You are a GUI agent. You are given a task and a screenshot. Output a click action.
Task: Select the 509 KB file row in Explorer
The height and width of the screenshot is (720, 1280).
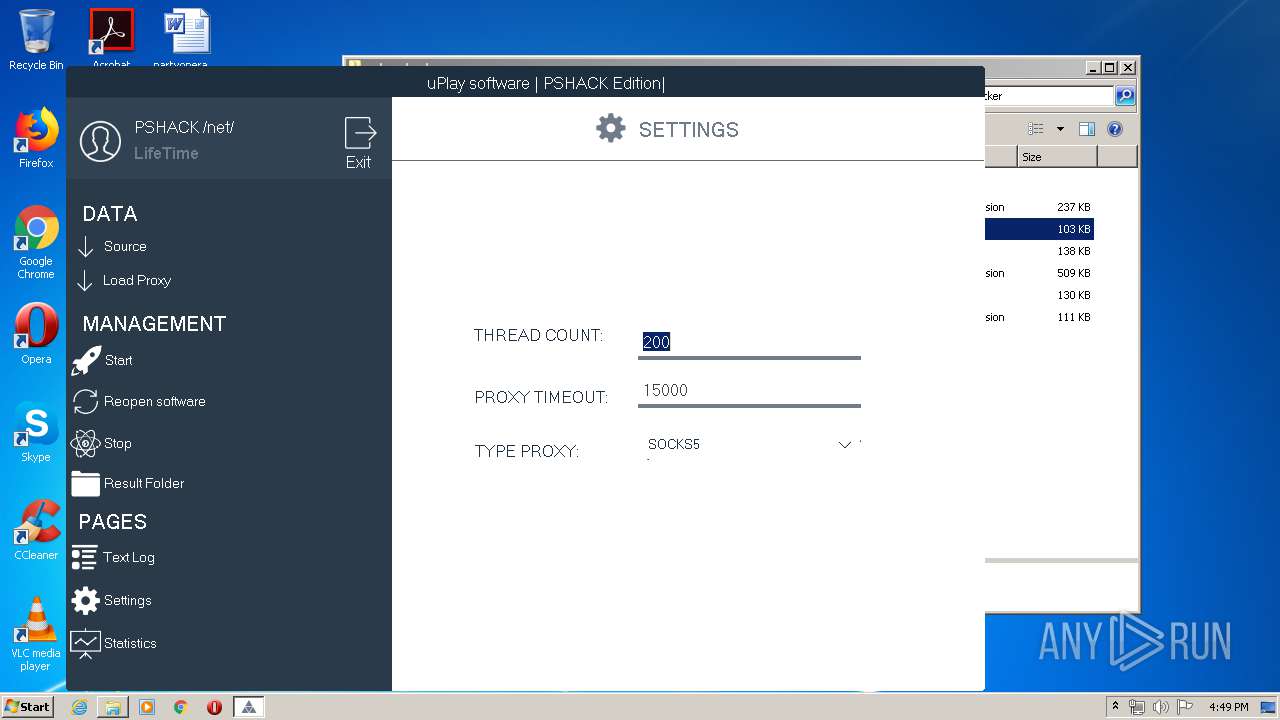(x=1039, y=274)
